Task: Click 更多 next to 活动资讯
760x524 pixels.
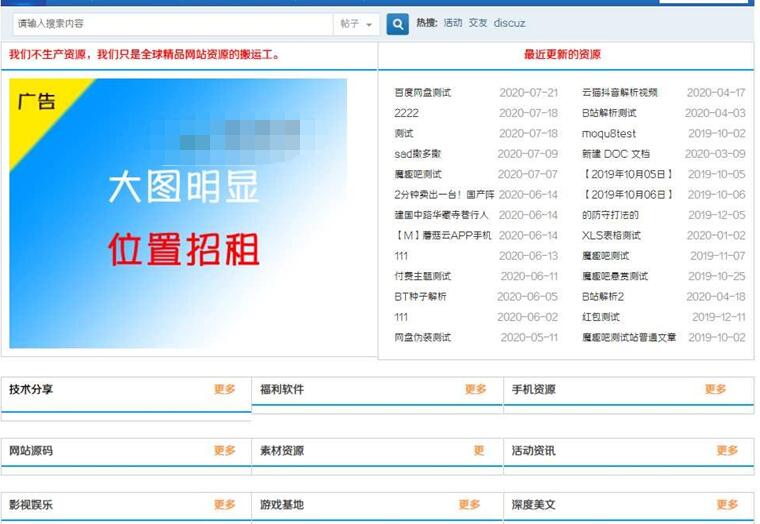Action: point(727,451)
